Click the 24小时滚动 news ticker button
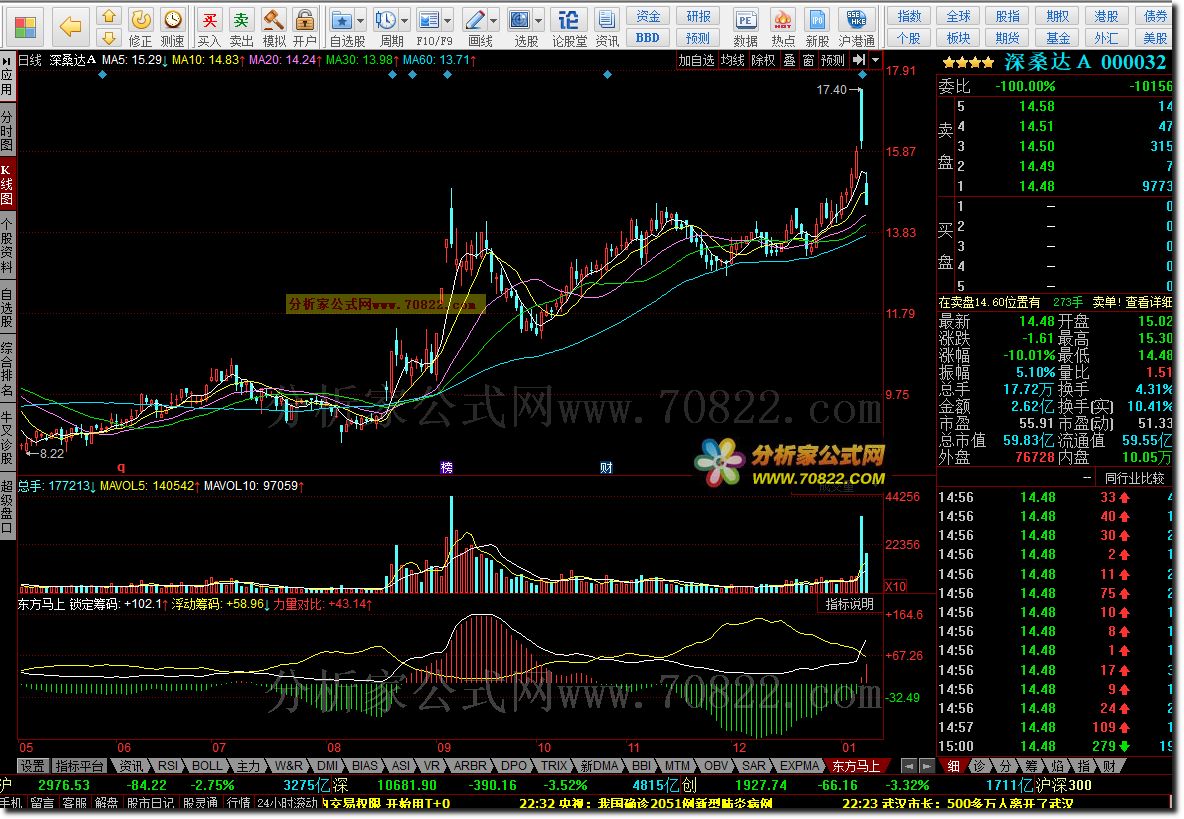Screen dimensions: 1184x819 [287, 803]
